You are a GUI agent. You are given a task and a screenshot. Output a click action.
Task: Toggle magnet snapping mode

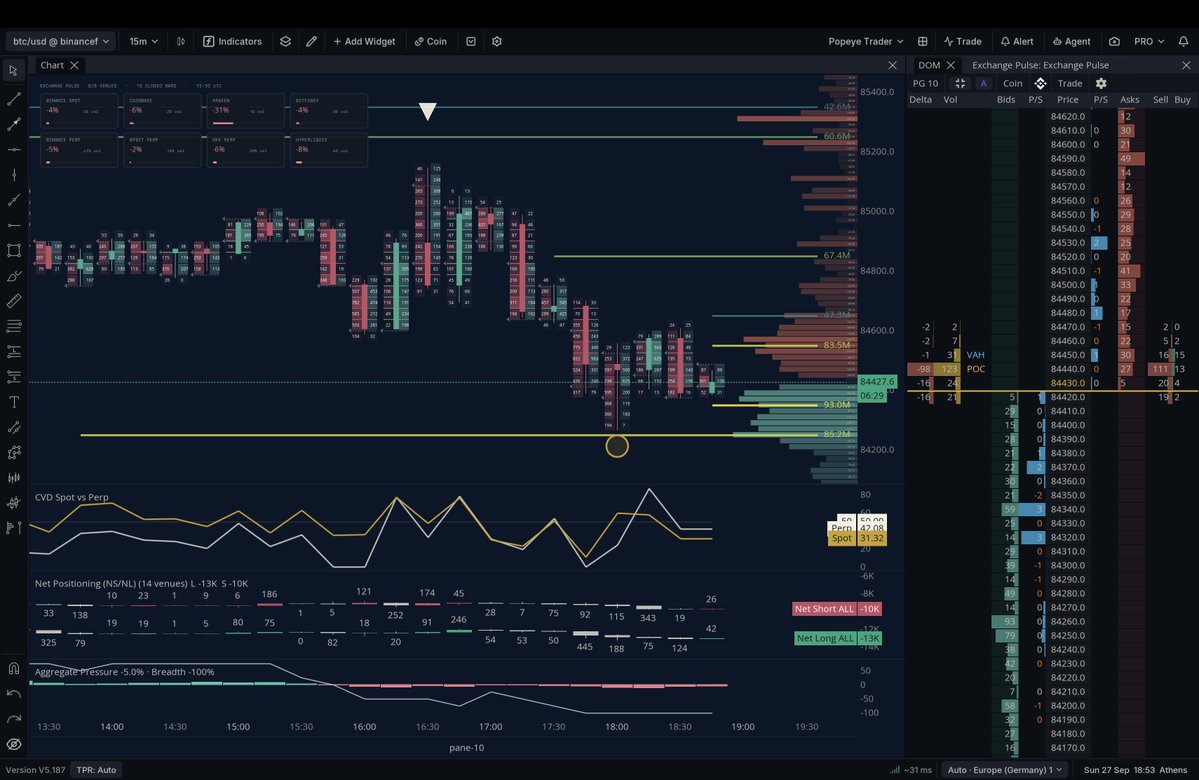(x=14, y=669)
